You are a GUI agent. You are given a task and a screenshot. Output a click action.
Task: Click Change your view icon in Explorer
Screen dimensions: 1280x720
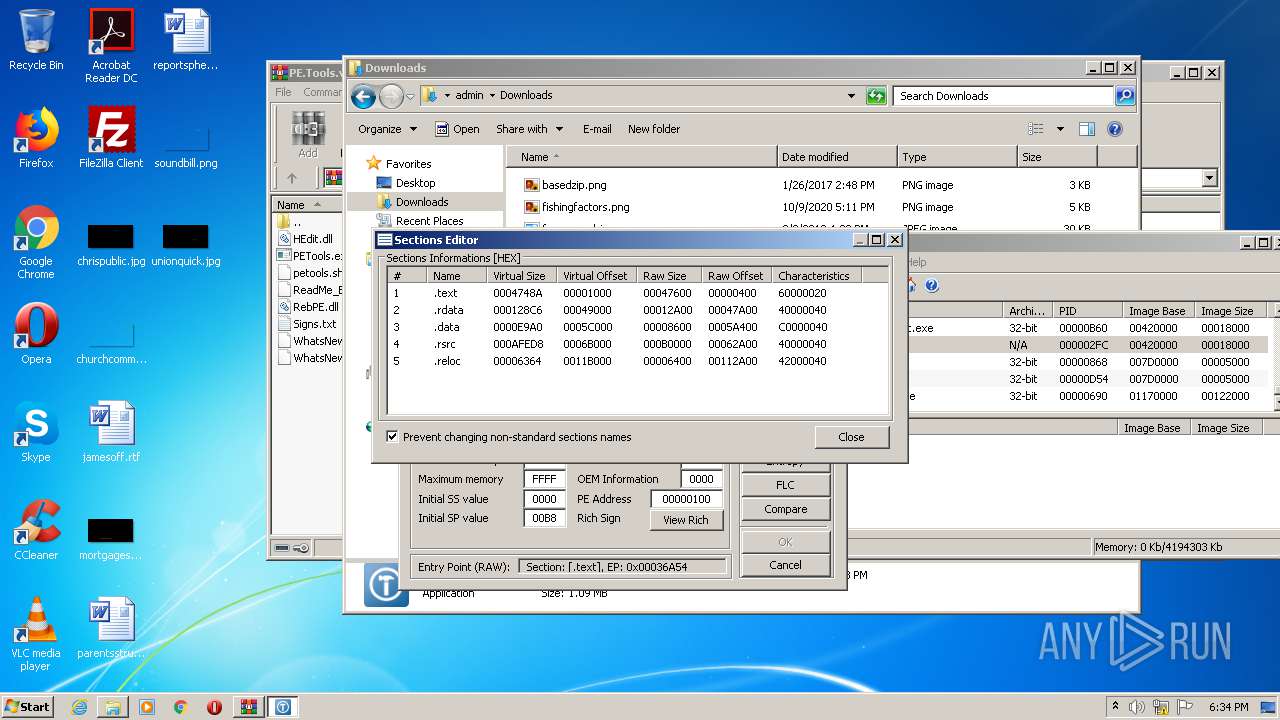(1036, 129)
